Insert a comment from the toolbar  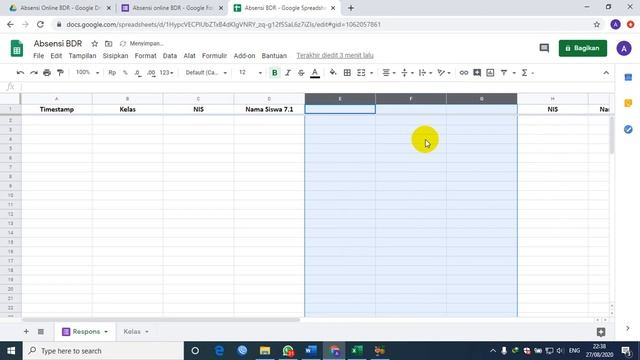point(477,73)
